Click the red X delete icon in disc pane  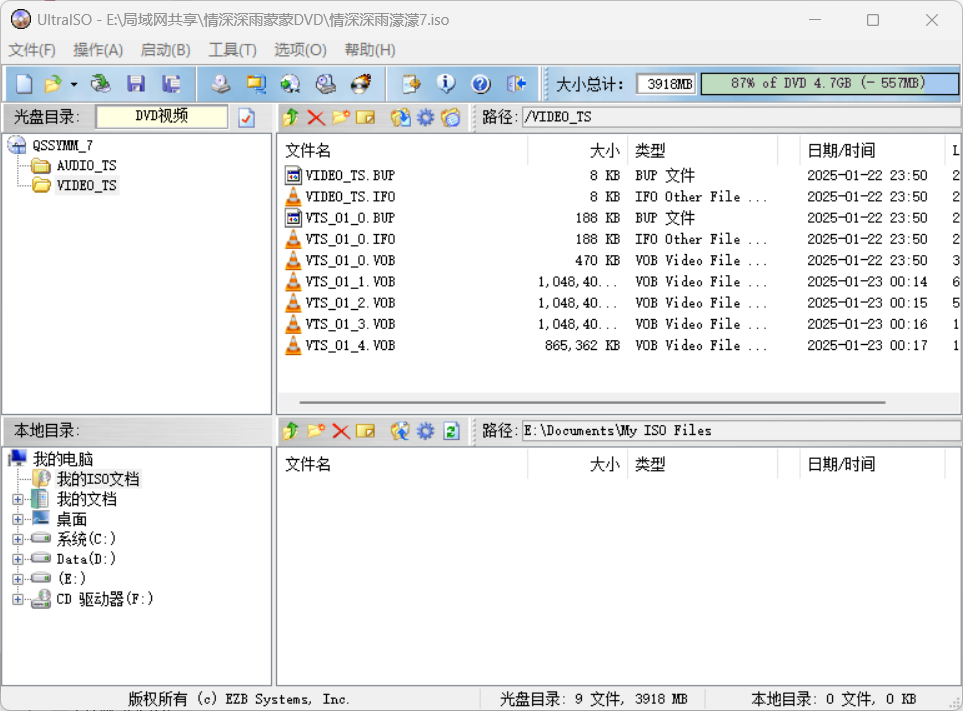(316, 117)
